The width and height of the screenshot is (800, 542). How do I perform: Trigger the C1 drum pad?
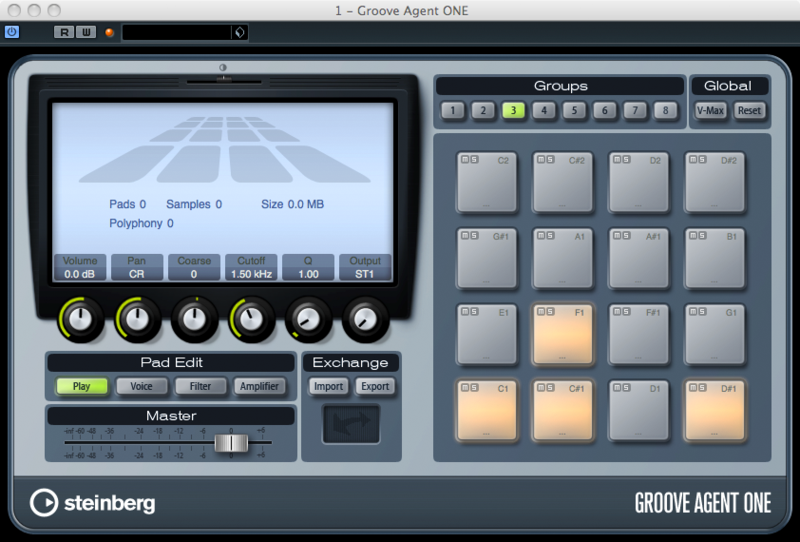coord(487,410)
